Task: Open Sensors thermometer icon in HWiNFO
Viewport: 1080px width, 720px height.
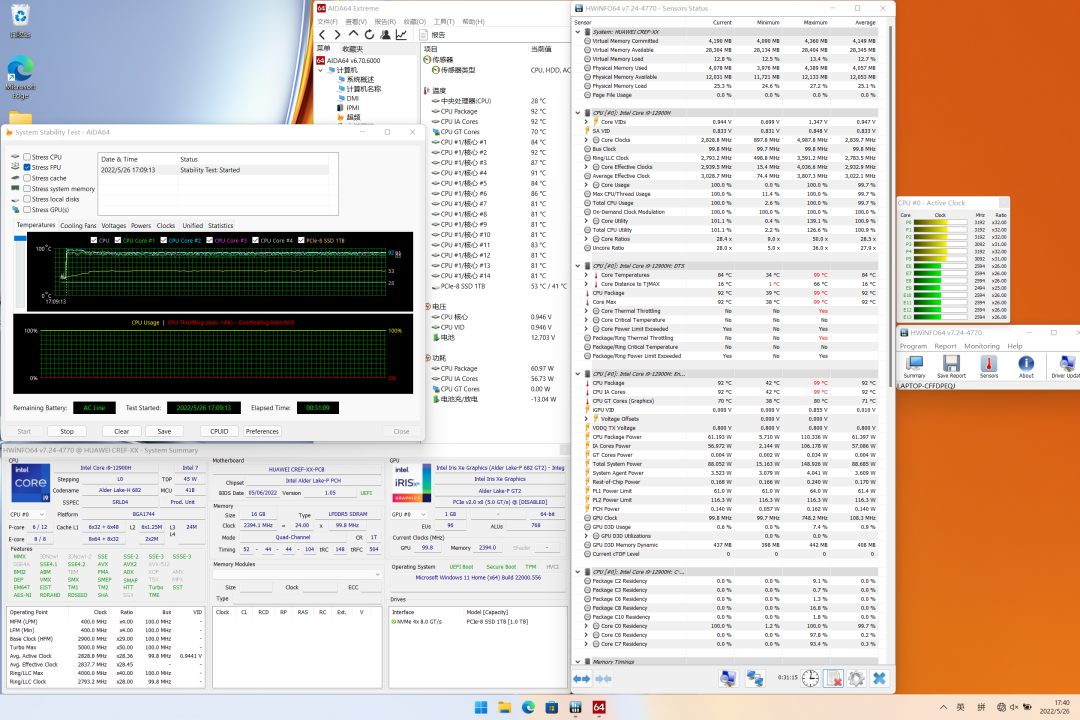Action: coord(988,364)
